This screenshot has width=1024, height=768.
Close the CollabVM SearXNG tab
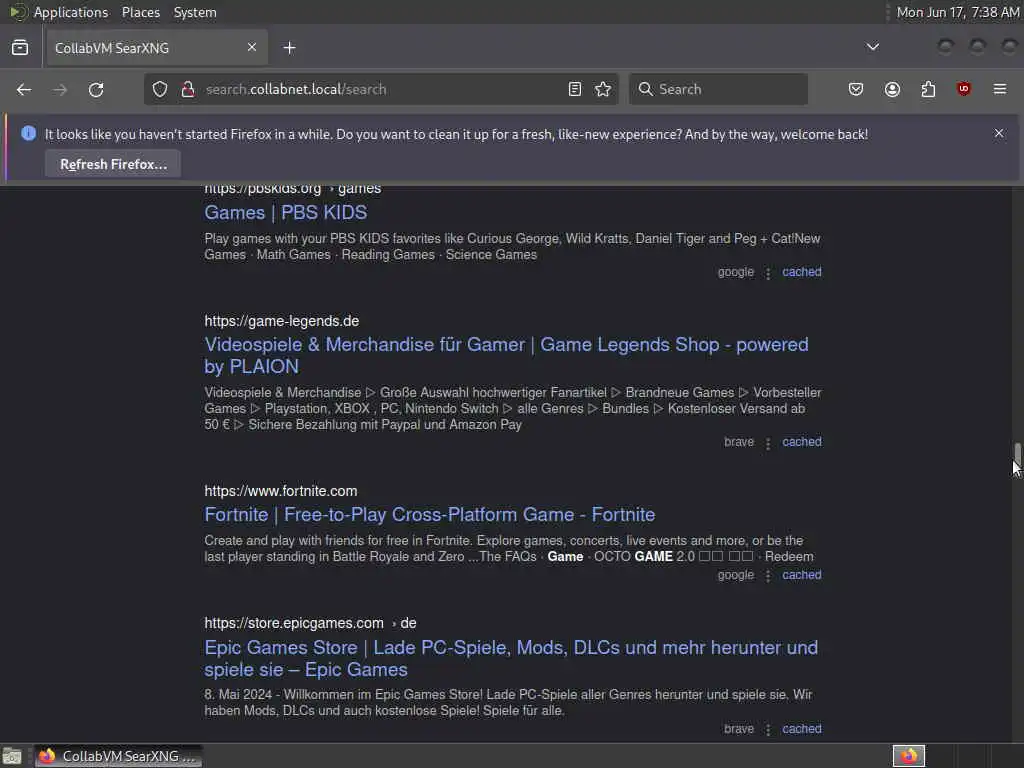point(252,47)
